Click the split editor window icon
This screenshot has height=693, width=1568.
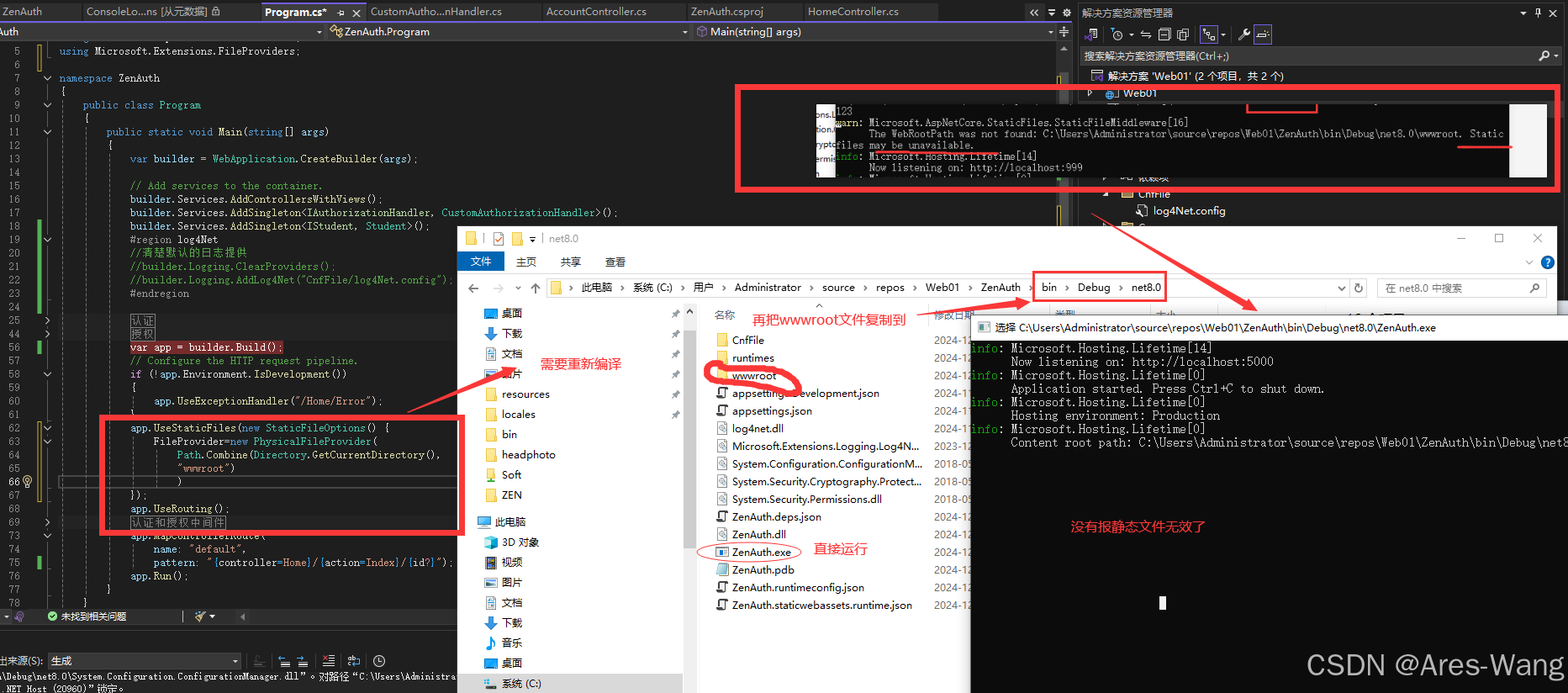tap(1064, 32)
